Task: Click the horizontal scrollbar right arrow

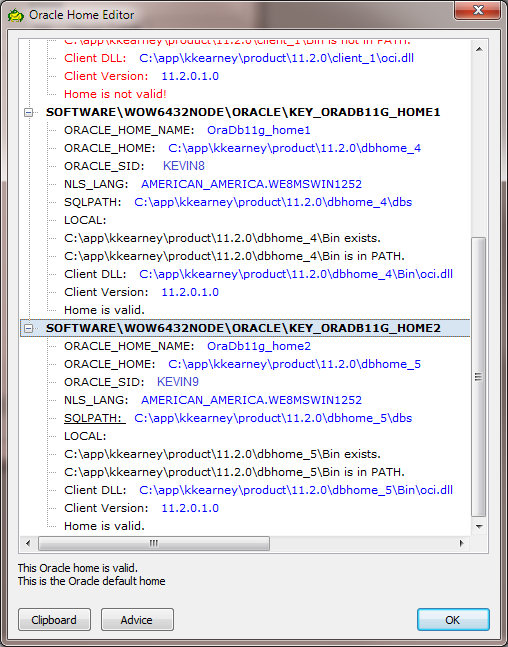Action: [461, 543]
